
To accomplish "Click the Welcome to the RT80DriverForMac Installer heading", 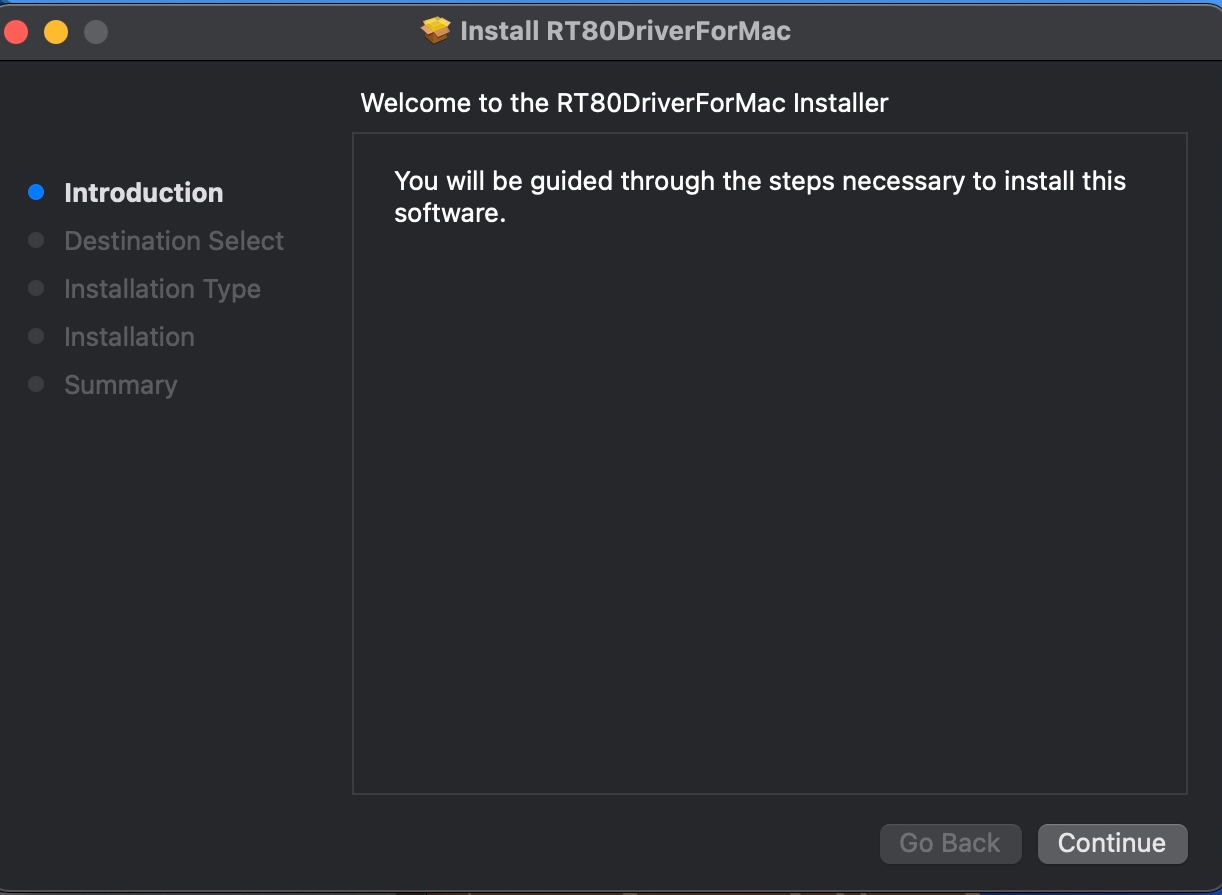I will coord(624,102).
